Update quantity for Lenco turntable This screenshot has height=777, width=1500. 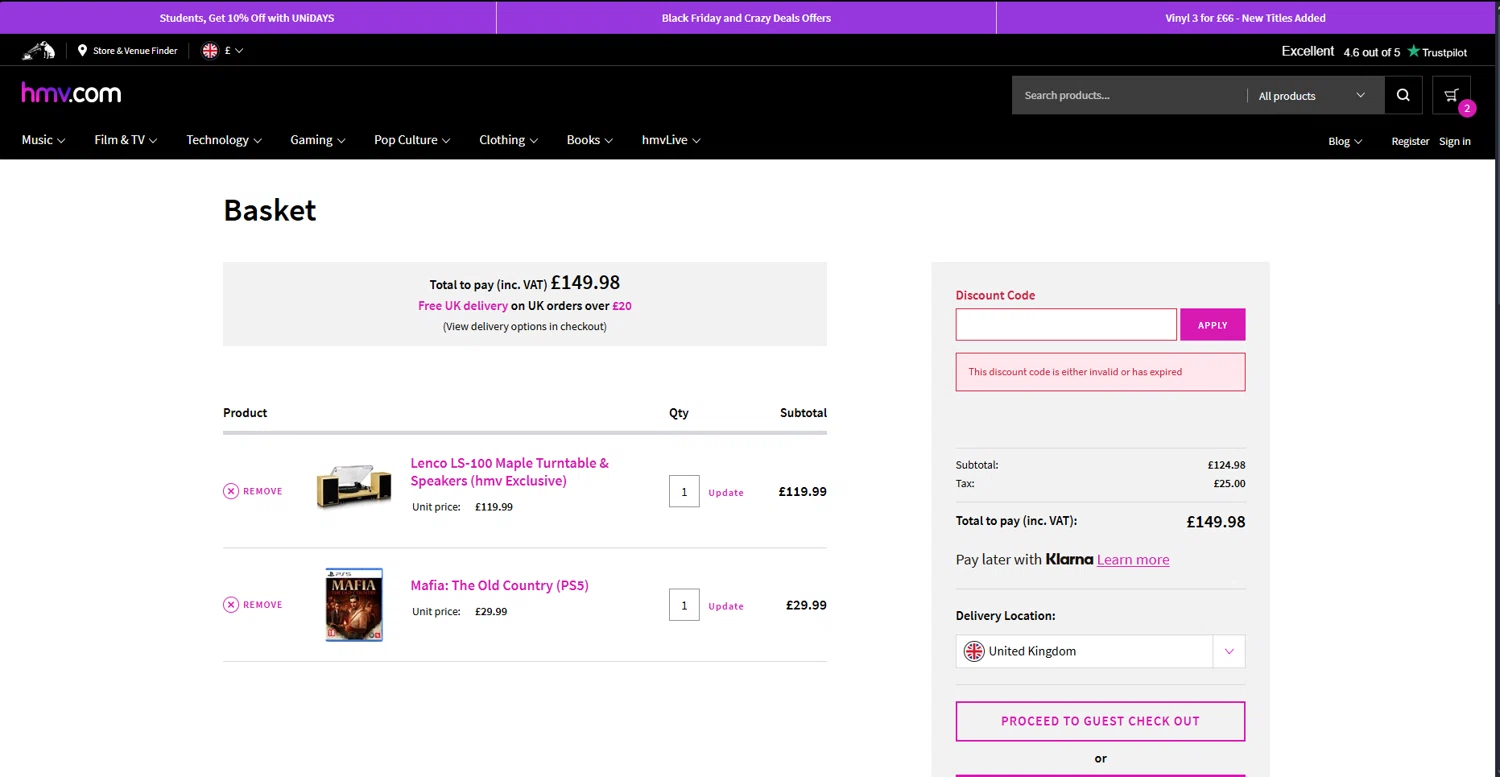(726, 492)
